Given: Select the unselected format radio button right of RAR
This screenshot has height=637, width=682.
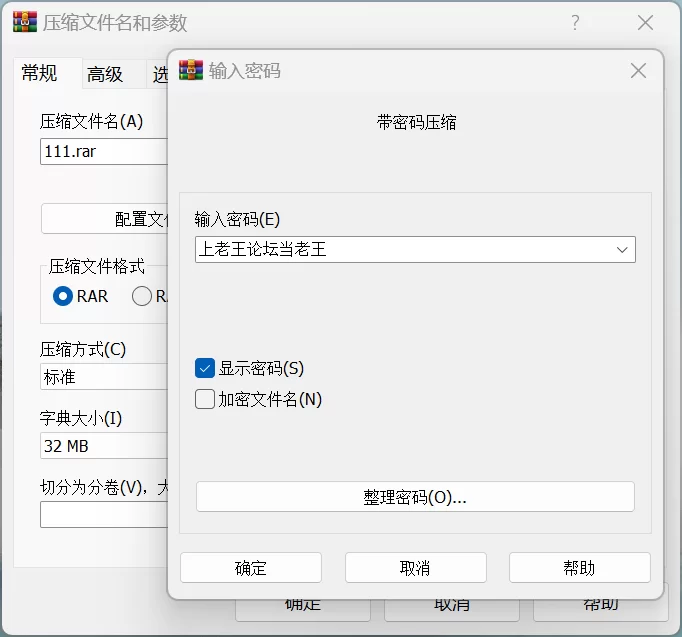Looking at the screenshot, I should (142, 296).
